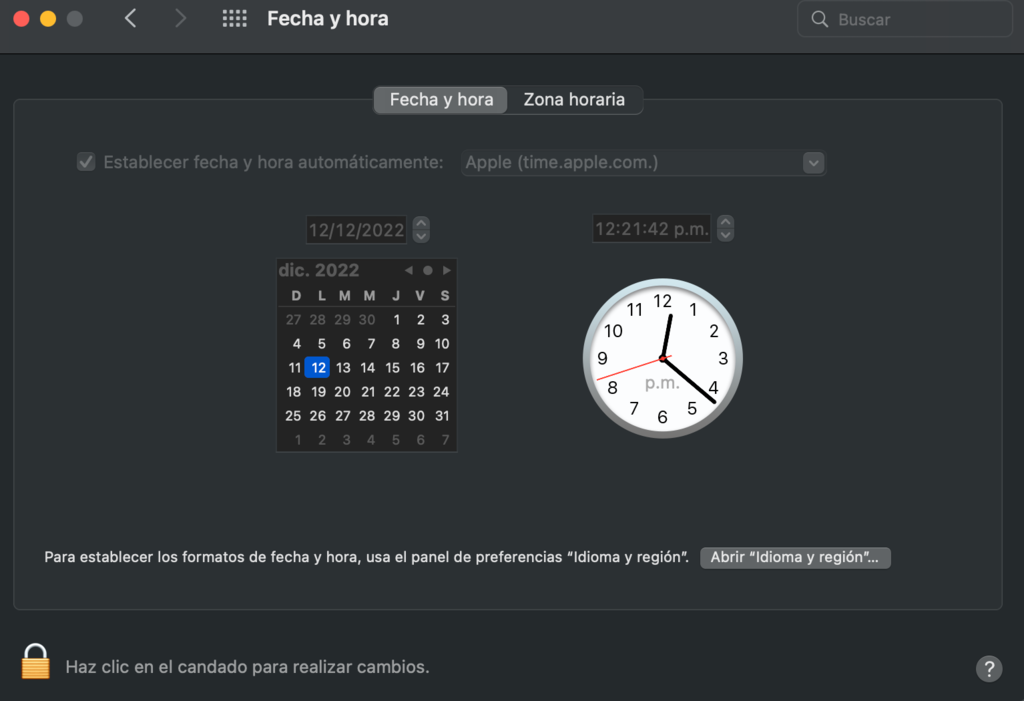Select December 25 in the calendar
Image resolution: width=1024 pixels, height=701 pixels.
pos(295,415)
